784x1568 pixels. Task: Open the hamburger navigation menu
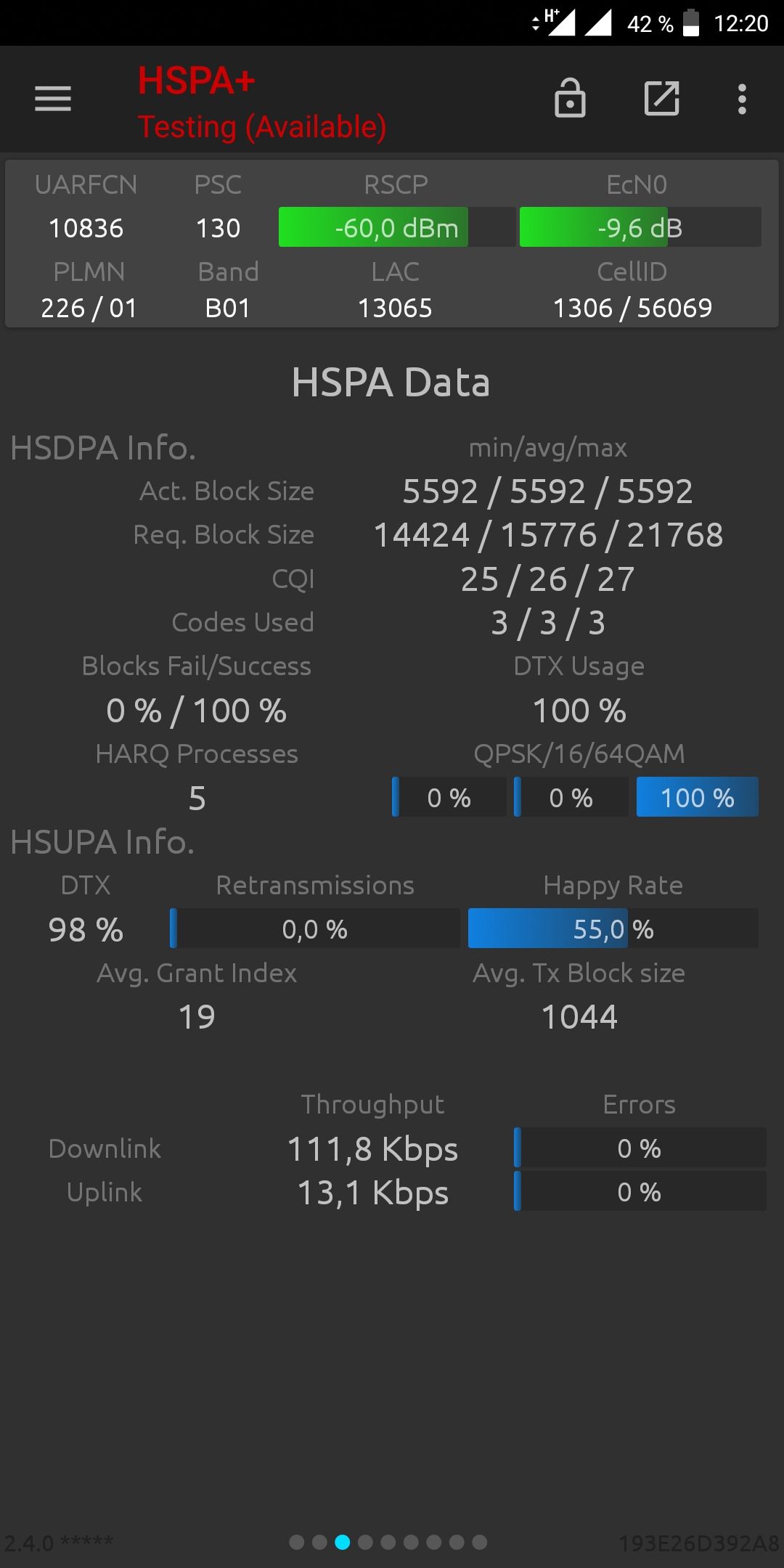click(53, 99)
